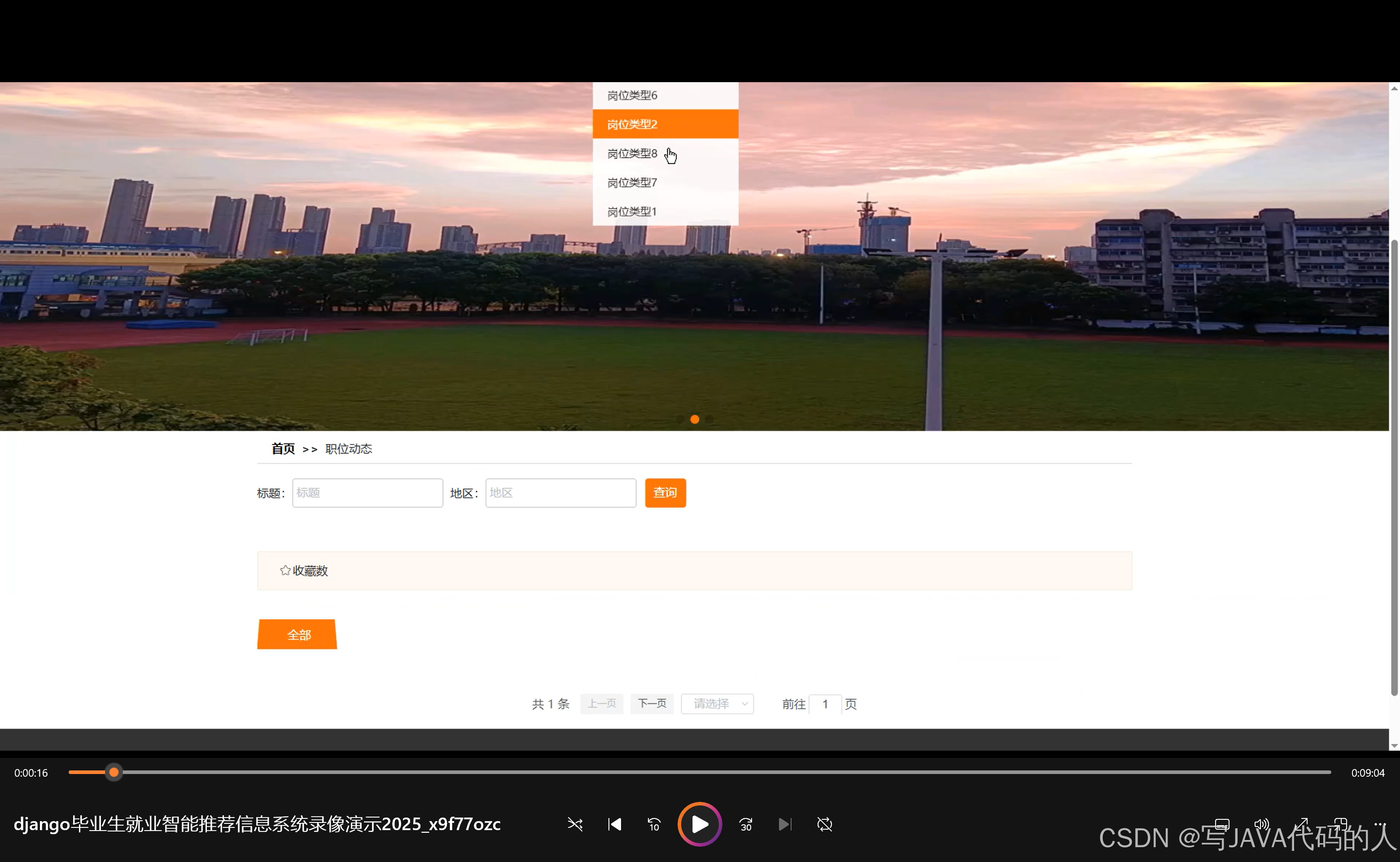
Task: Open the subtitles and captions icon
Action: click(1222, 824)
